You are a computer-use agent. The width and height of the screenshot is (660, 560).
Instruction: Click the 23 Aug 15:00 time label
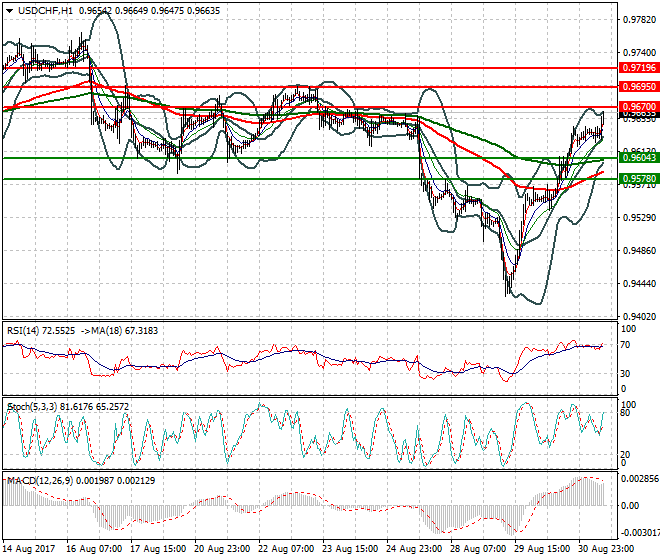pyautogui.click(x=350, y=549)
